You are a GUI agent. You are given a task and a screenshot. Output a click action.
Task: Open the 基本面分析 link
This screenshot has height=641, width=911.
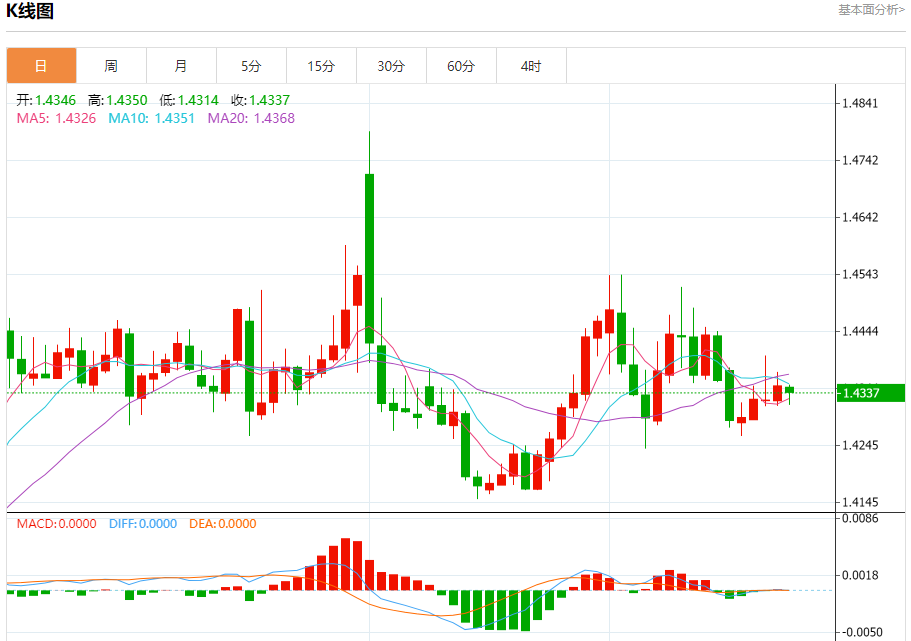click(871, 10)
